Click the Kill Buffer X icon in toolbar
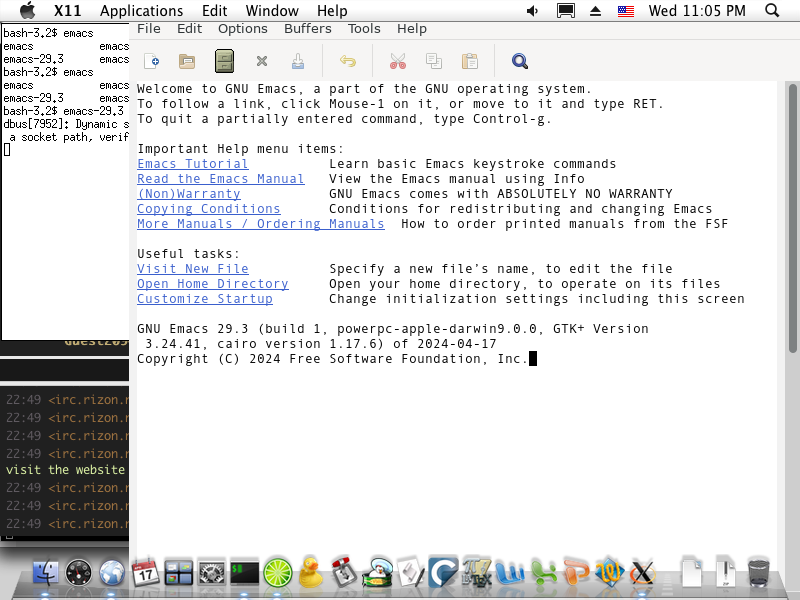This screenshot has width=800, height=600. [262, 61]
